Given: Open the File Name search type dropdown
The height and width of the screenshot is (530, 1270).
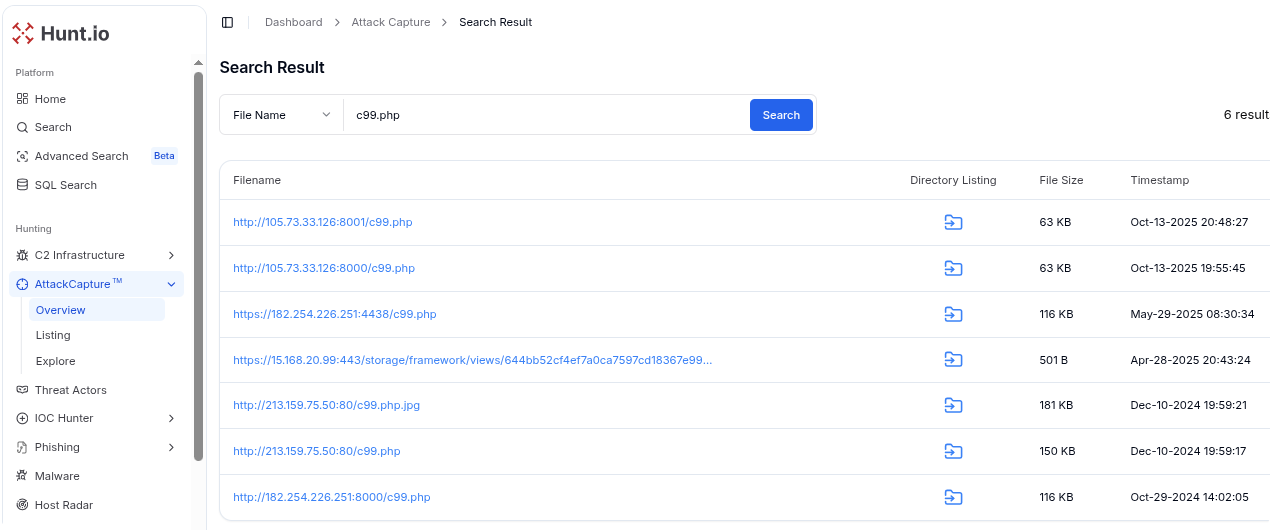Looking at the screenshot, I should click(281, 115).
